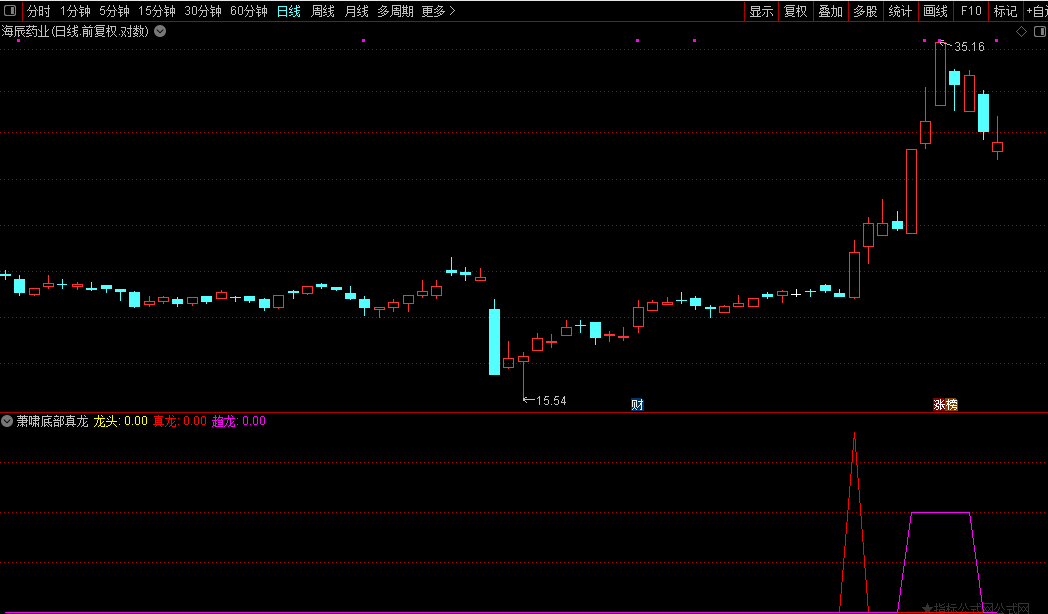The image size is (1048, 614).
Task: Click the 叠加 overlay button
Action: [831, 11]
